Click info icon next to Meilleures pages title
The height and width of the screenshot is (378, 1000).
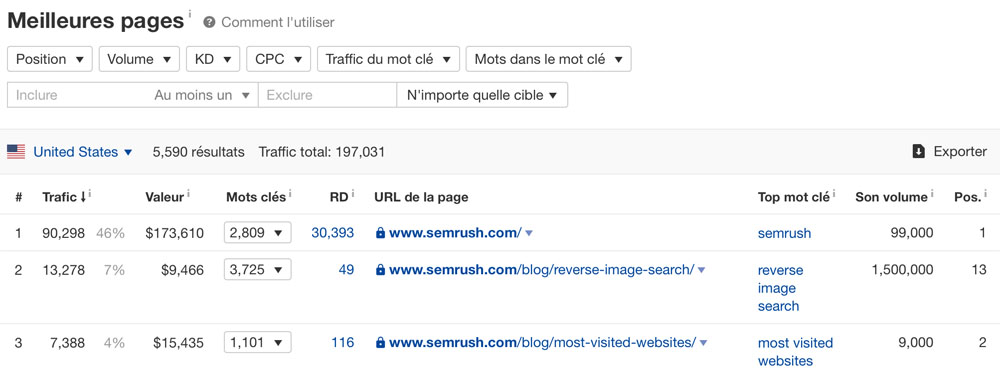(x=189, y=13)
